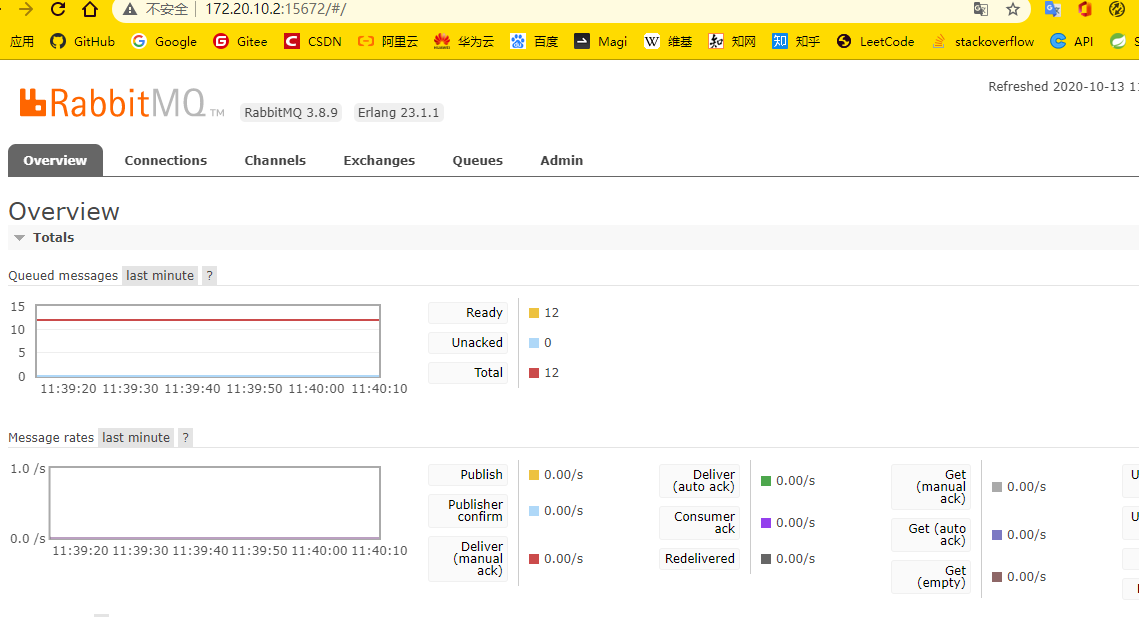The image size is (1139, 617).
Task: Toggle the Consumer ack label
Action: (700, 523)
